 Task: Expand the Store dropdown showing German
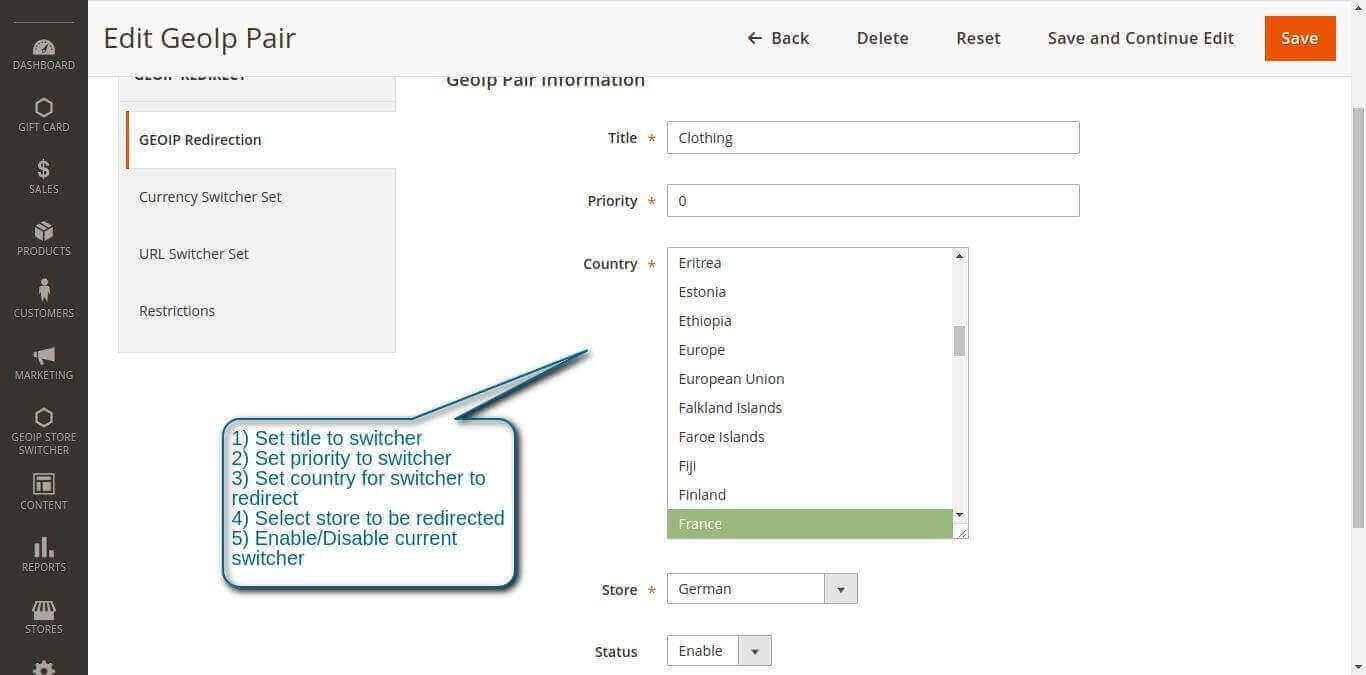pyautogui.click(x=761, y=589)
